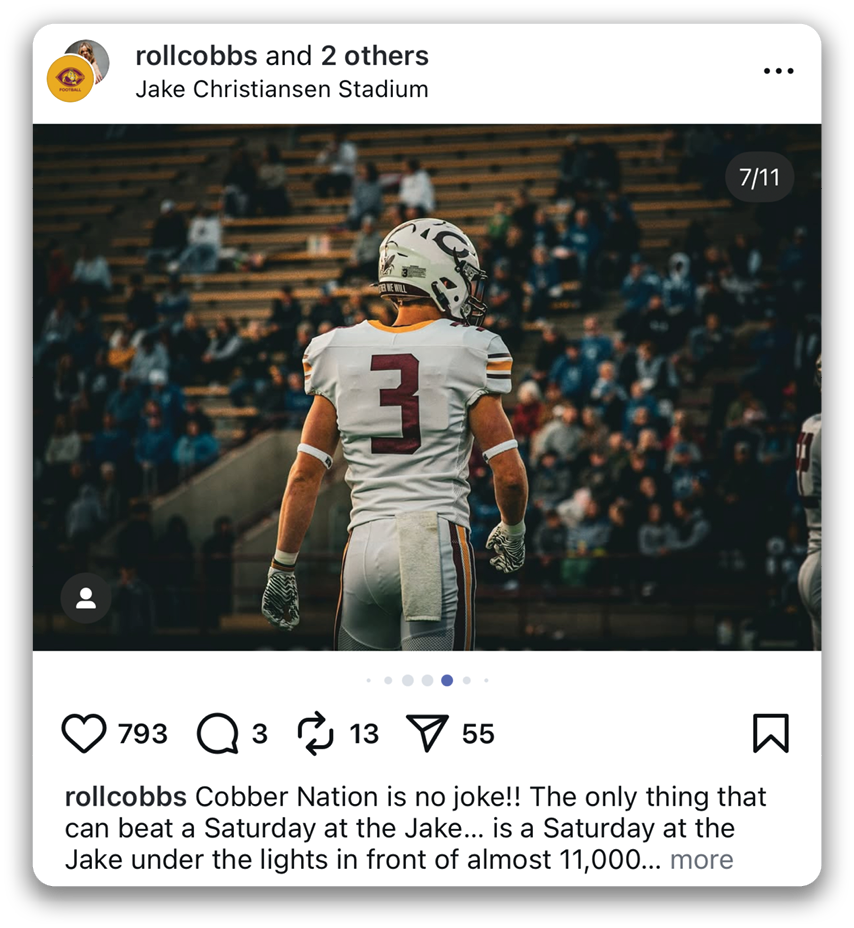
Task: Expand the caption with the "more" link
Action: point(701,859)
